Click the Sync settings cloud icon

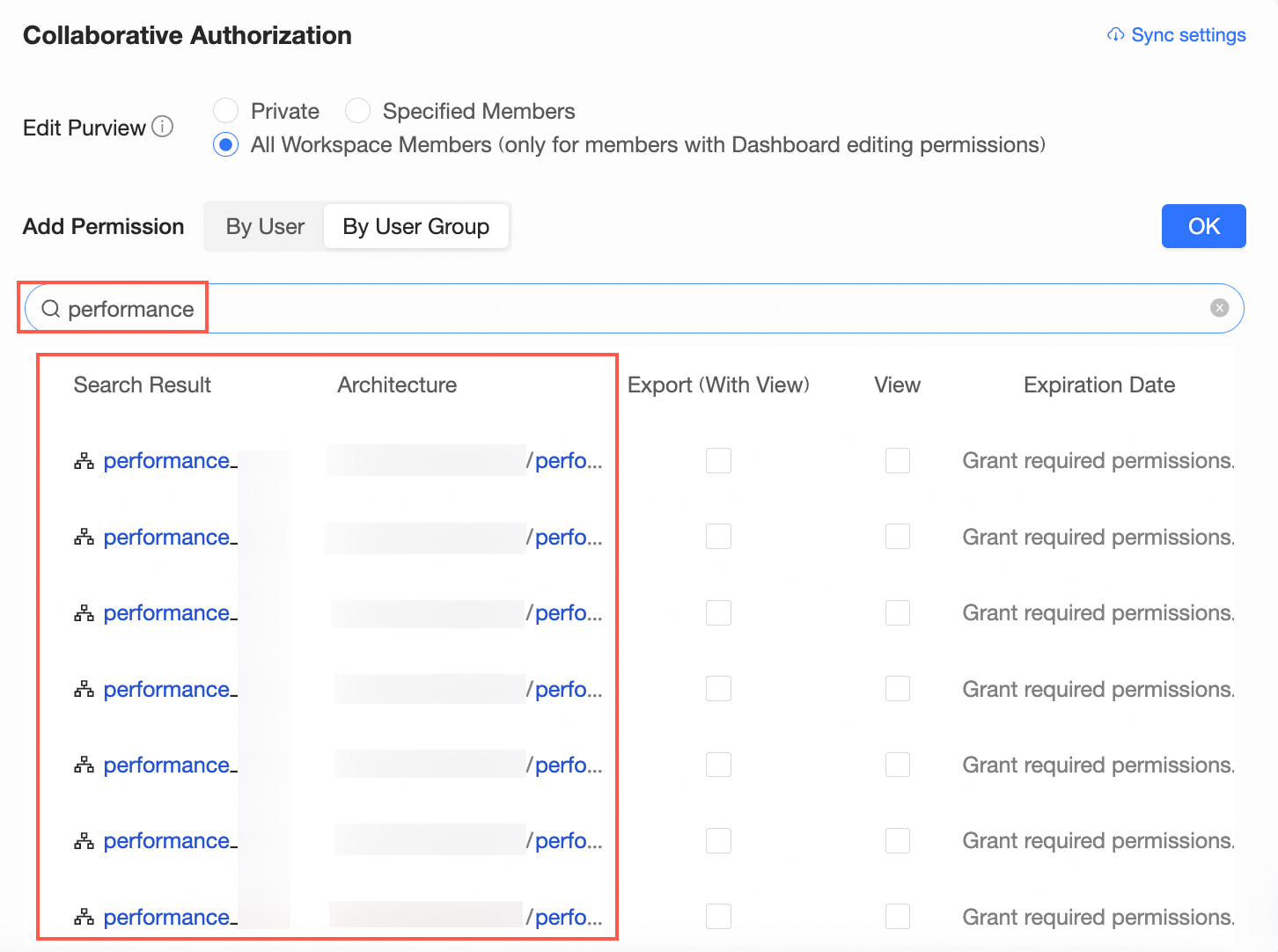[x=1115, y=35]
